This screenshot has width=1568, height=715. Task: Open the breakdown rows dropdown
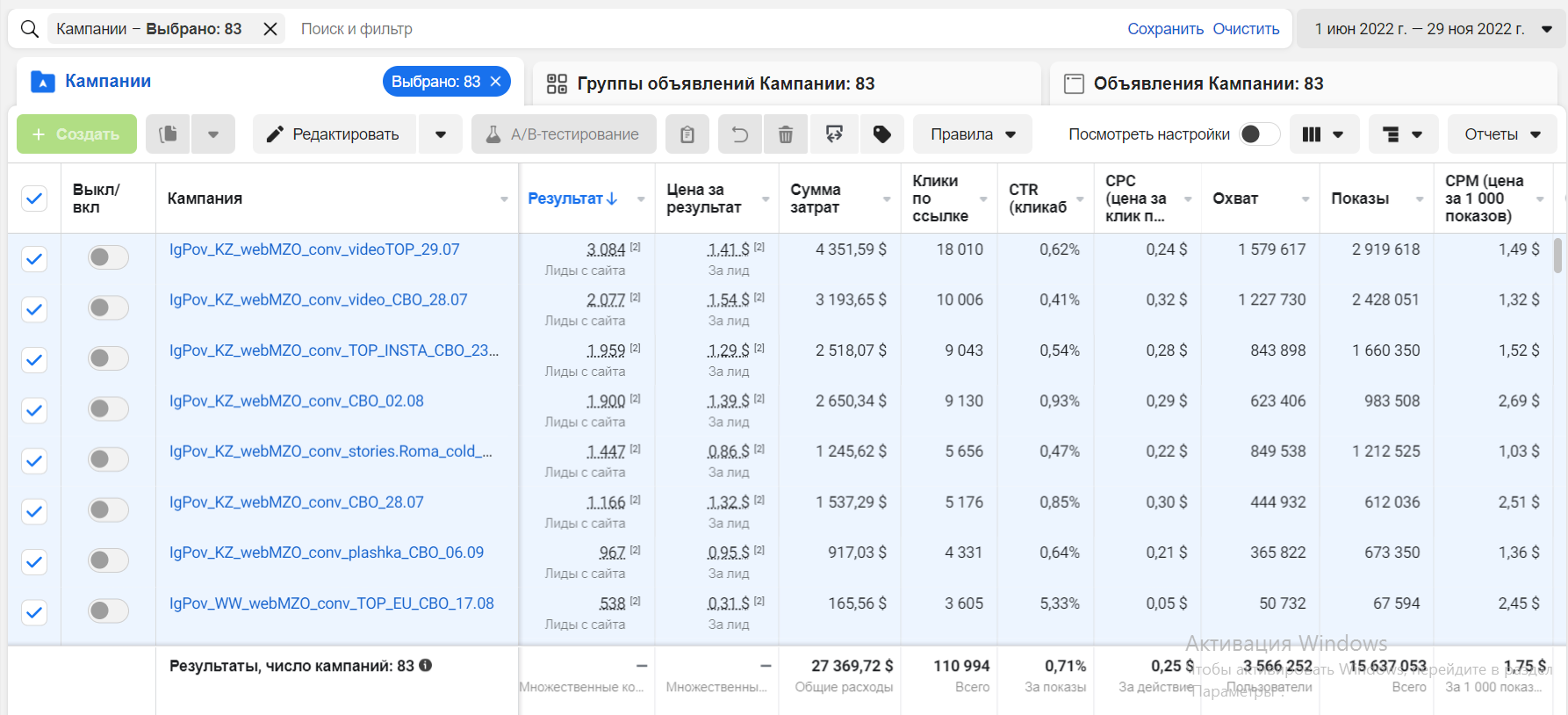(1403, 134)
